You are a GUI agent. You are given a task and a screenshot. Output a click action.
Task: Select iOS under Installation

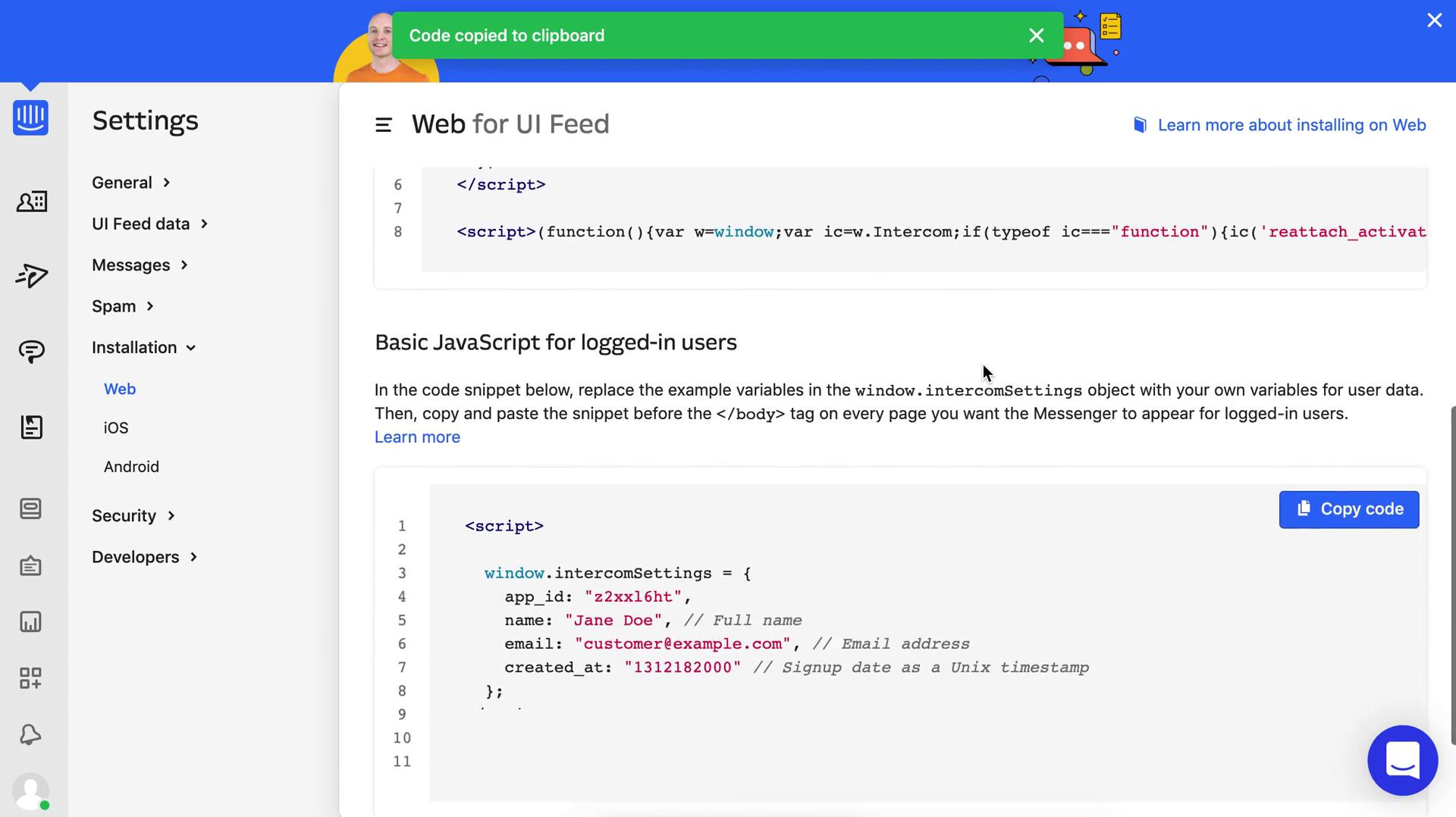pyautogui.click(x=116, y=428)
